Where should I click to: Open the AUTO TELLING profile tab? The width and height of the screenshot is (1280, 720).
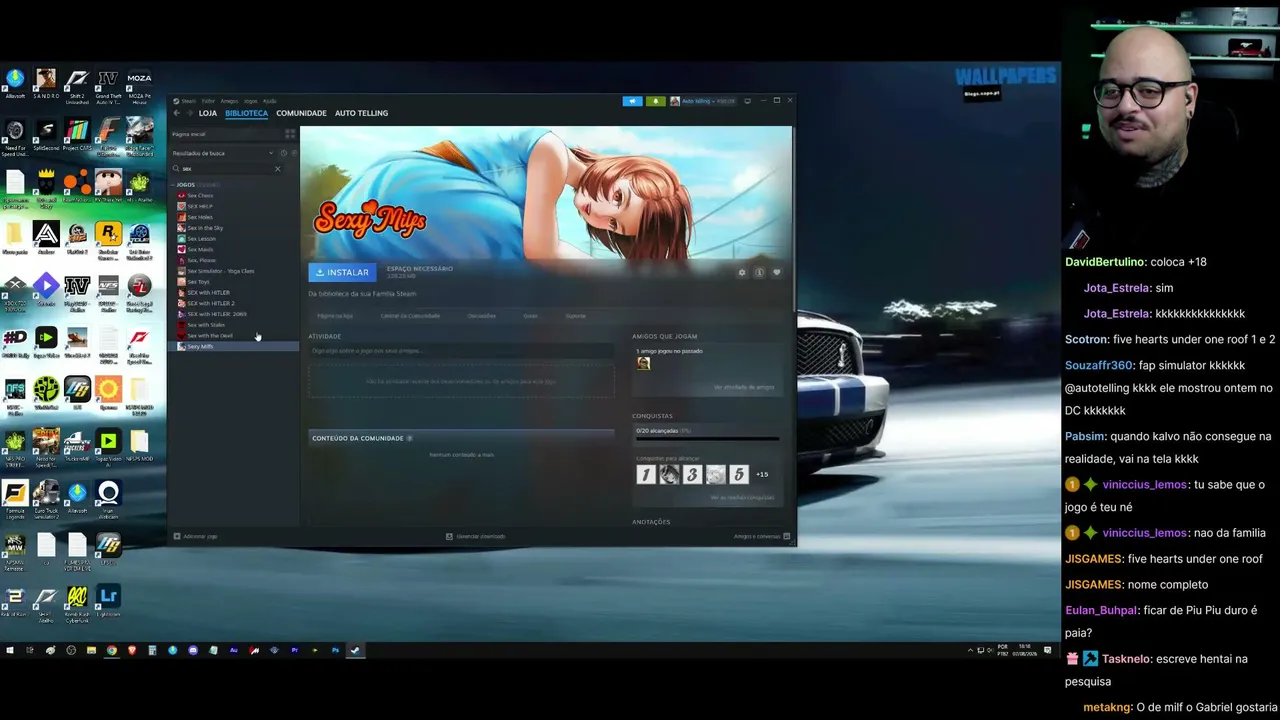coord(361,113)
